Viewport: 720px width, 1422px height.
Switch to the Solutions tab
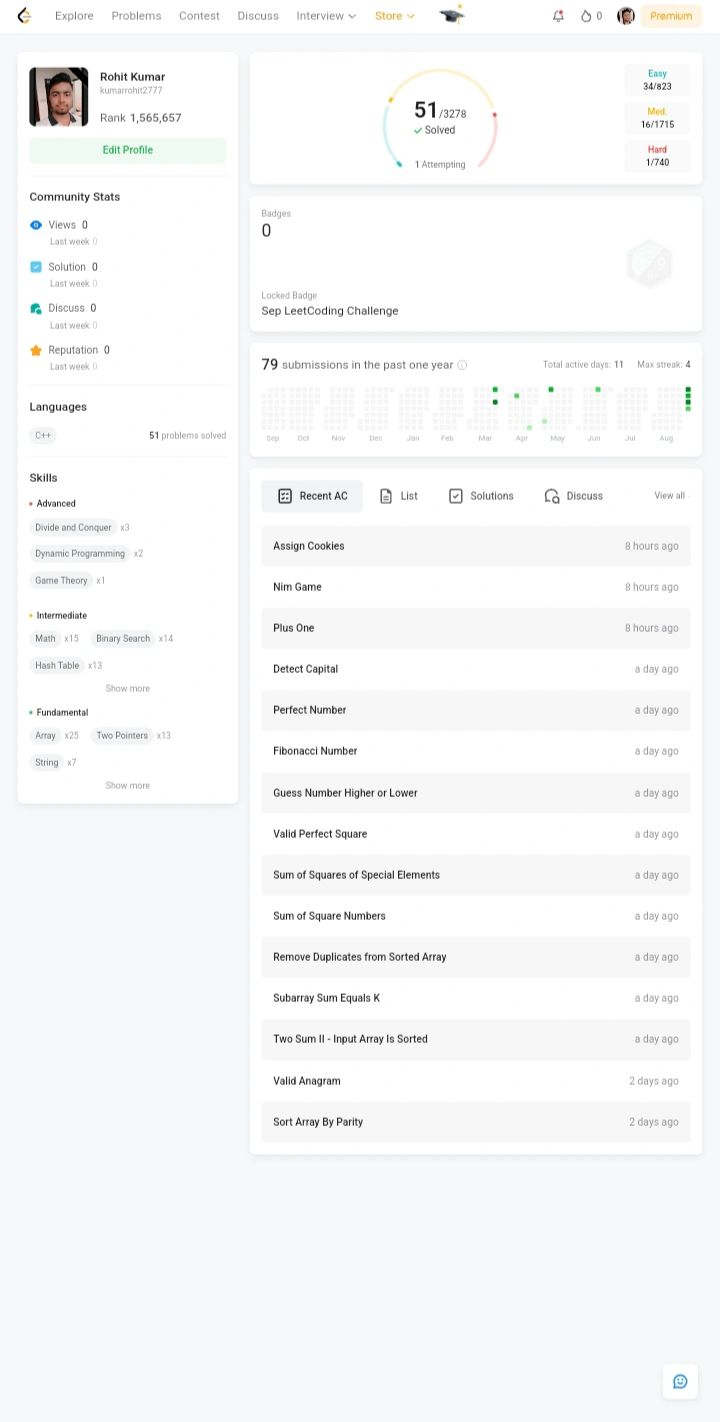click(x=481, y=496)
